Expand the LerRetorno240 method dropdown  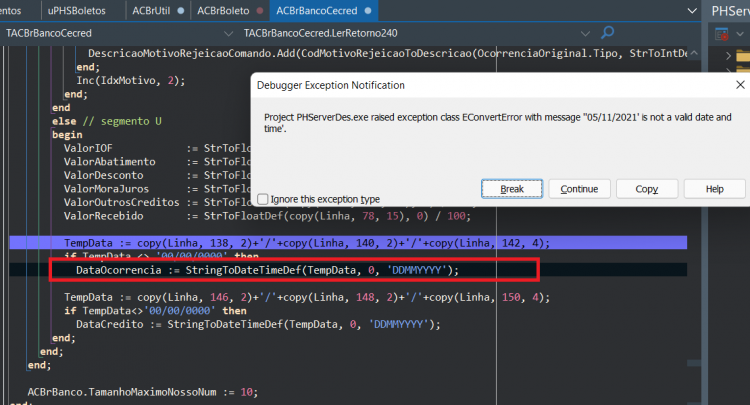click(x=585, y=33)
